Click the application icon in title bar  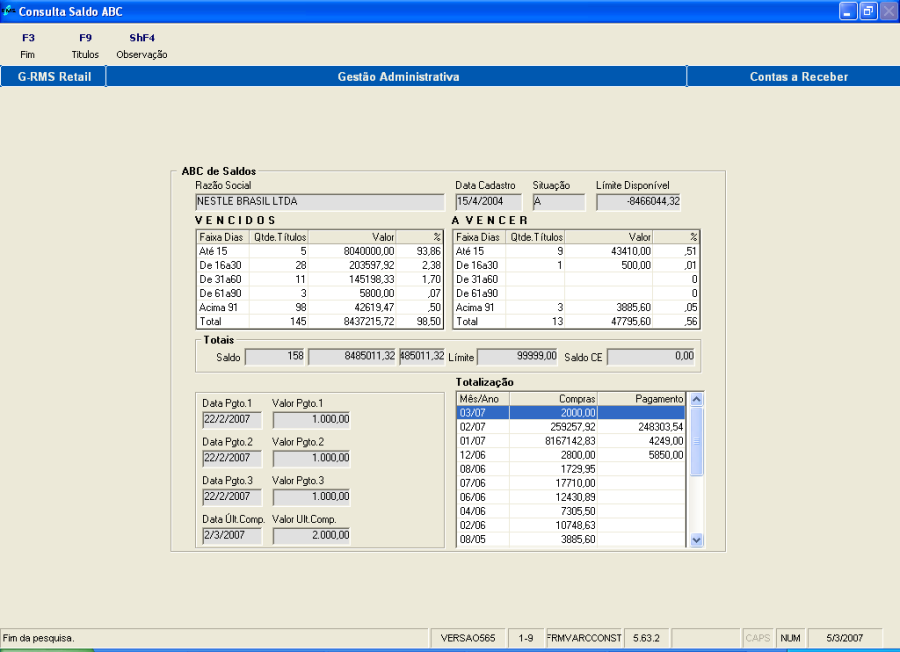point(10,11)
